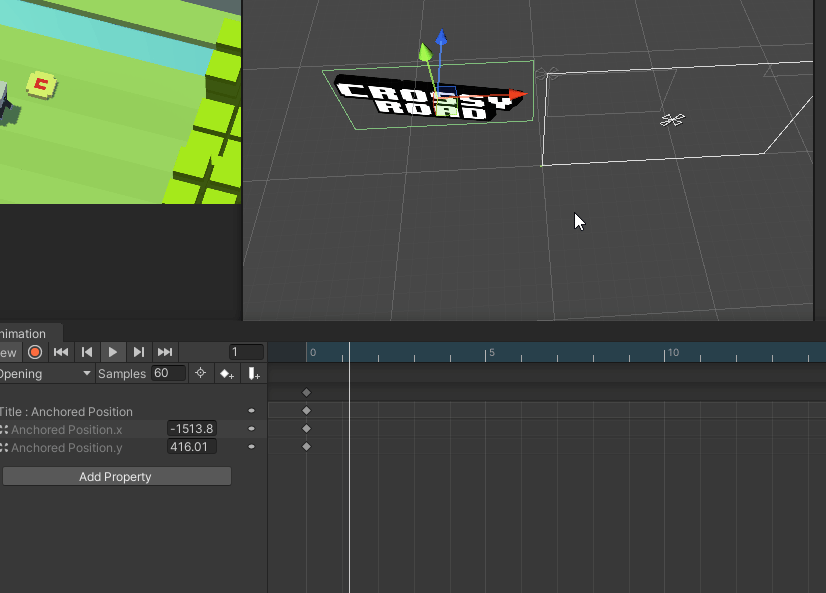Viewport: 826px width, 593px height.
Task: Click the Anchored Position.x value -1513.8
Action: (192, 429)
